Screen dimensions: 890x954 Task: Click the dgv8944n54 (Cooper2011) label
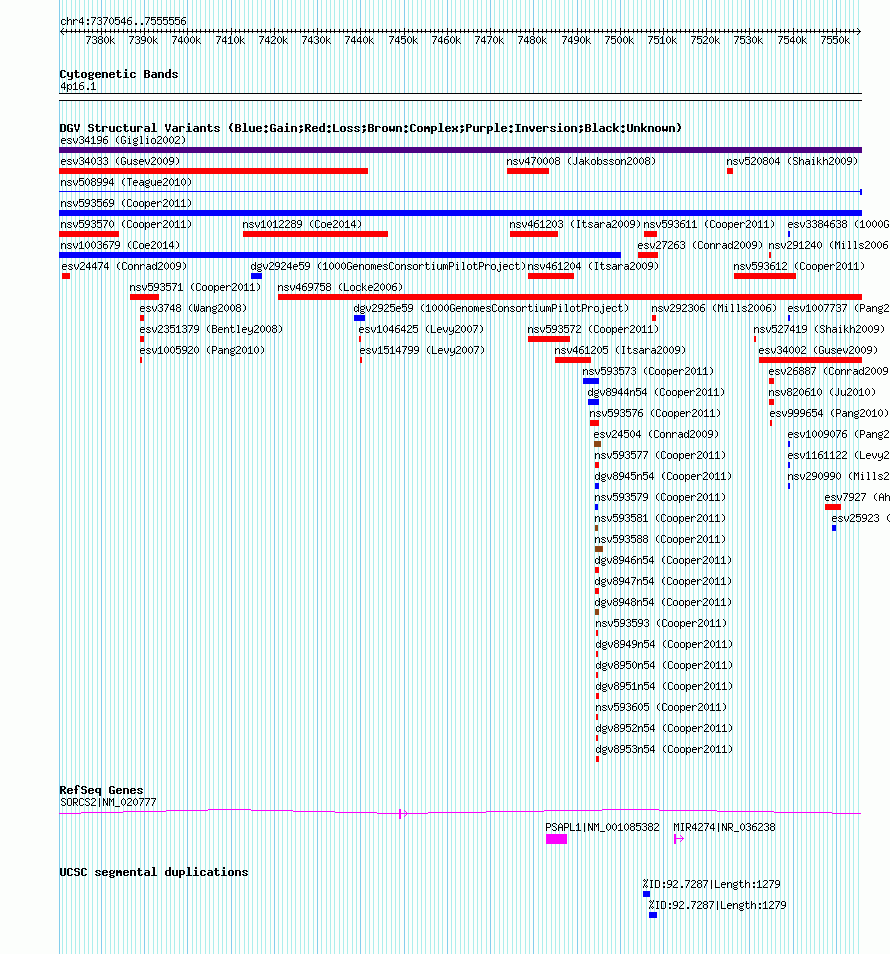click(x=656, y=392)
